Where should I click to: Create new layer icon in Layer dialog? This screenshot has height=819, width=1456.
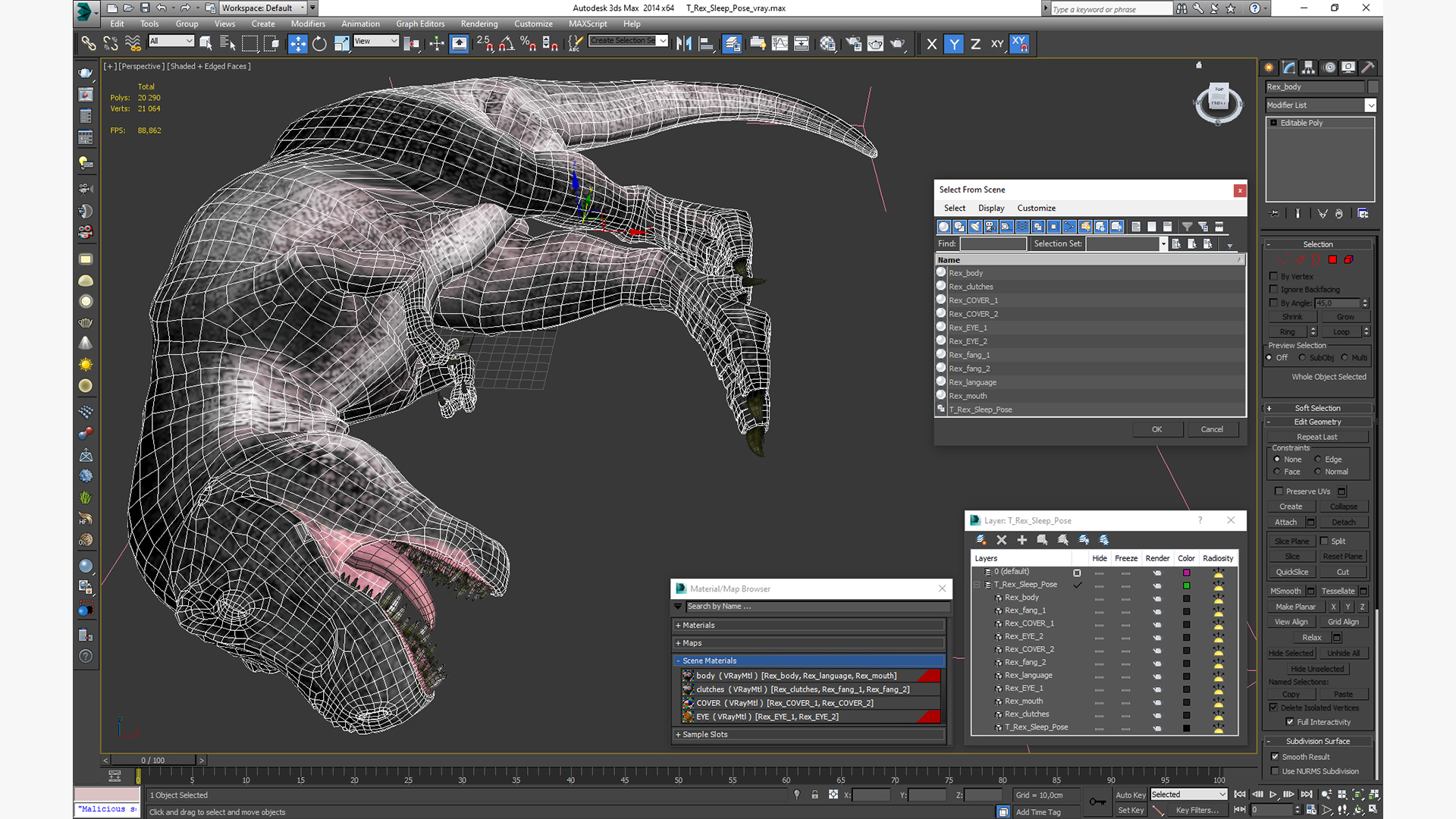click(x=981, y=540)
